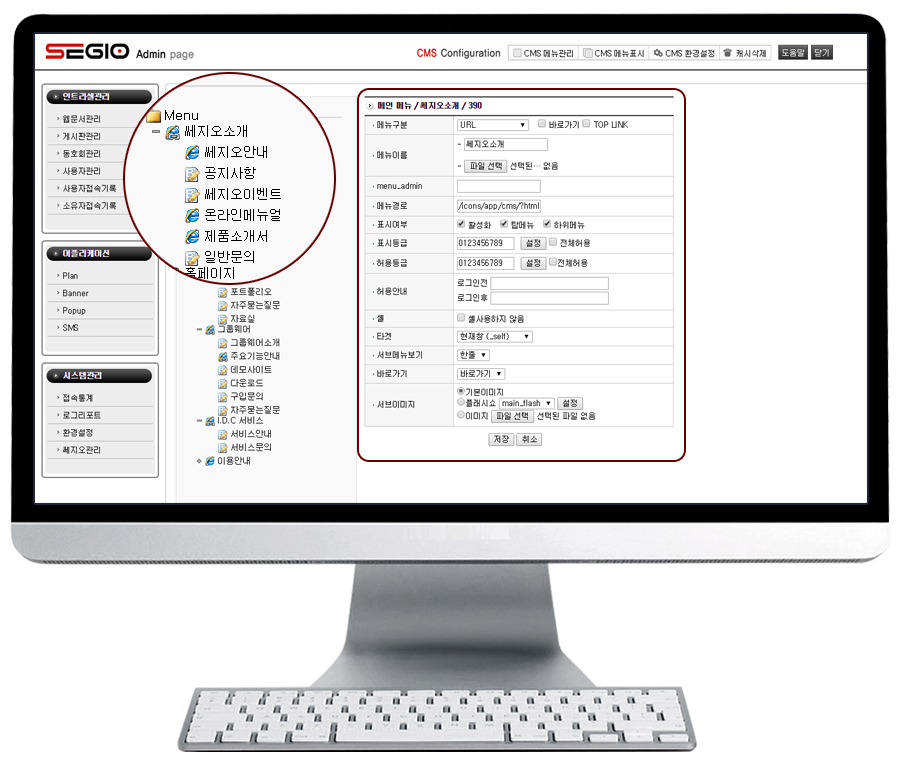Click the 다운로드 page icon

tap(223, 383)
